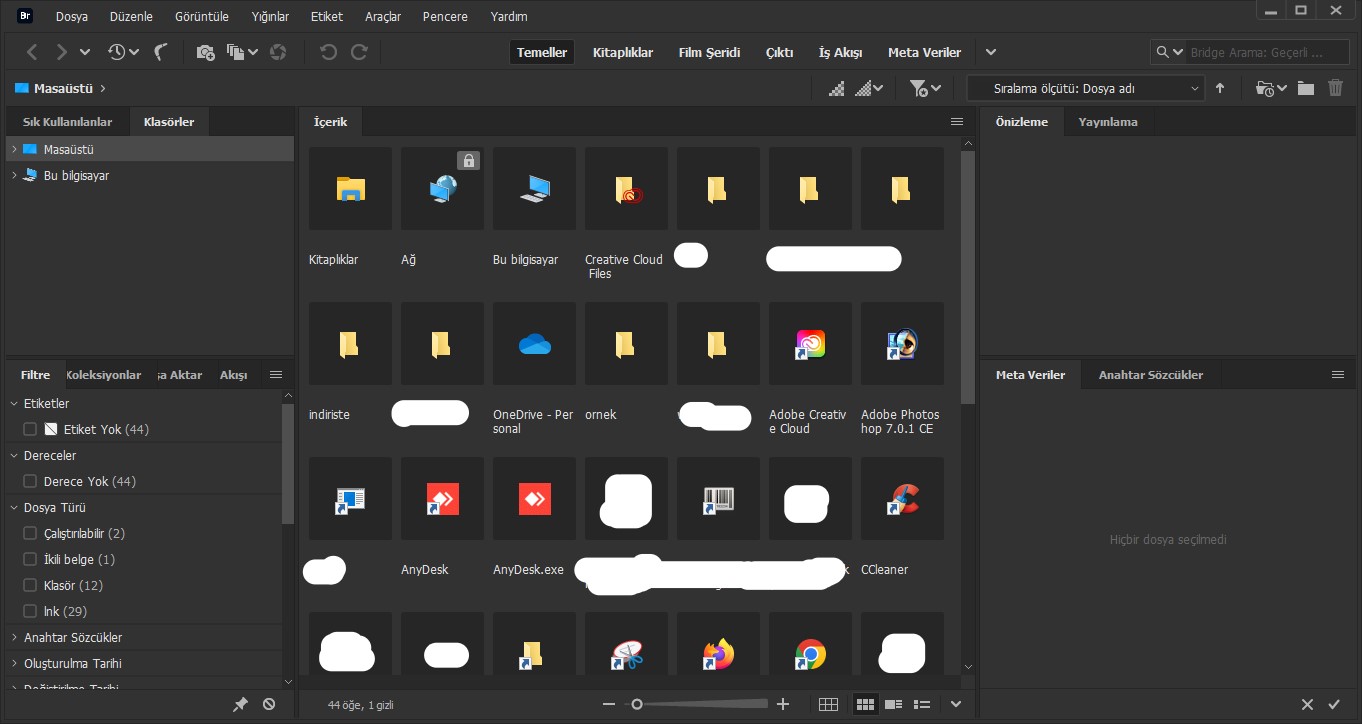Select the Kitaplıklar workspace
Image resolution: width=1362 pixels, height=724 pixels.
click(623, 52)
